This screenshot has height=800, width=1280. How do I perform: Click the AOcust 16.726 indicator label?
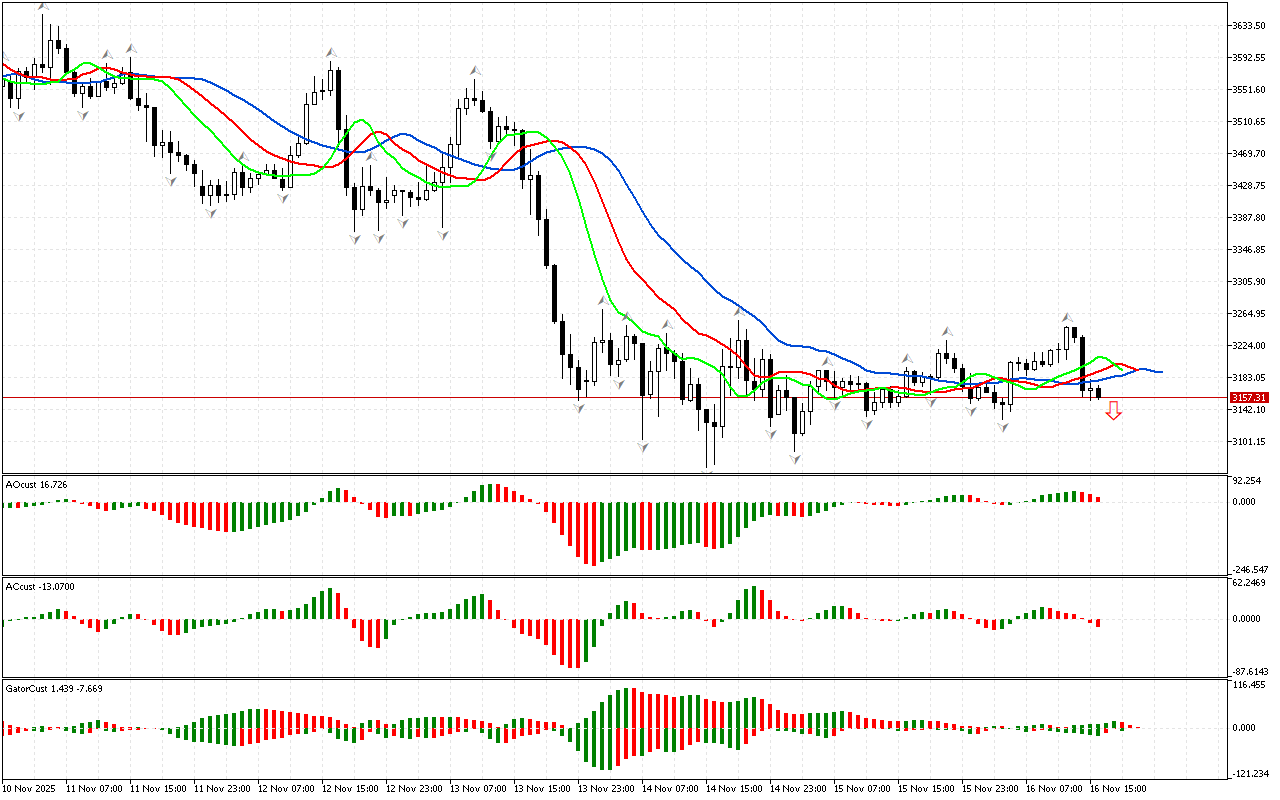point(36,484)
